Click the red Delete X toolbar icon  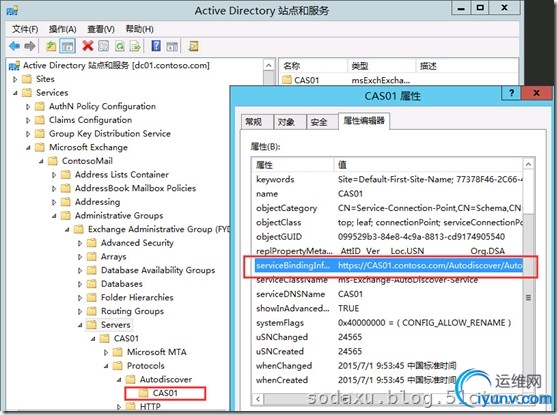[88, 46]
